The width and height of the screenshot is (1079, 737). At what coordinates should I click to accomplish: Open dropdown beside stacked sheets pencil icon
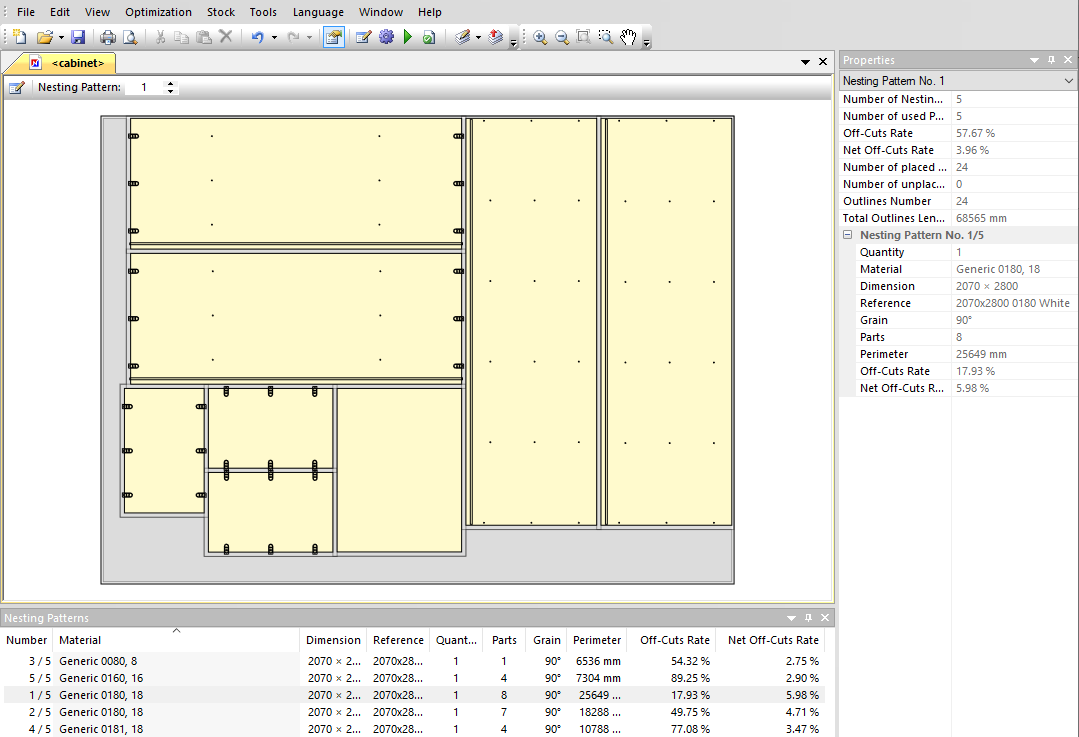click(x=478, y=37)
